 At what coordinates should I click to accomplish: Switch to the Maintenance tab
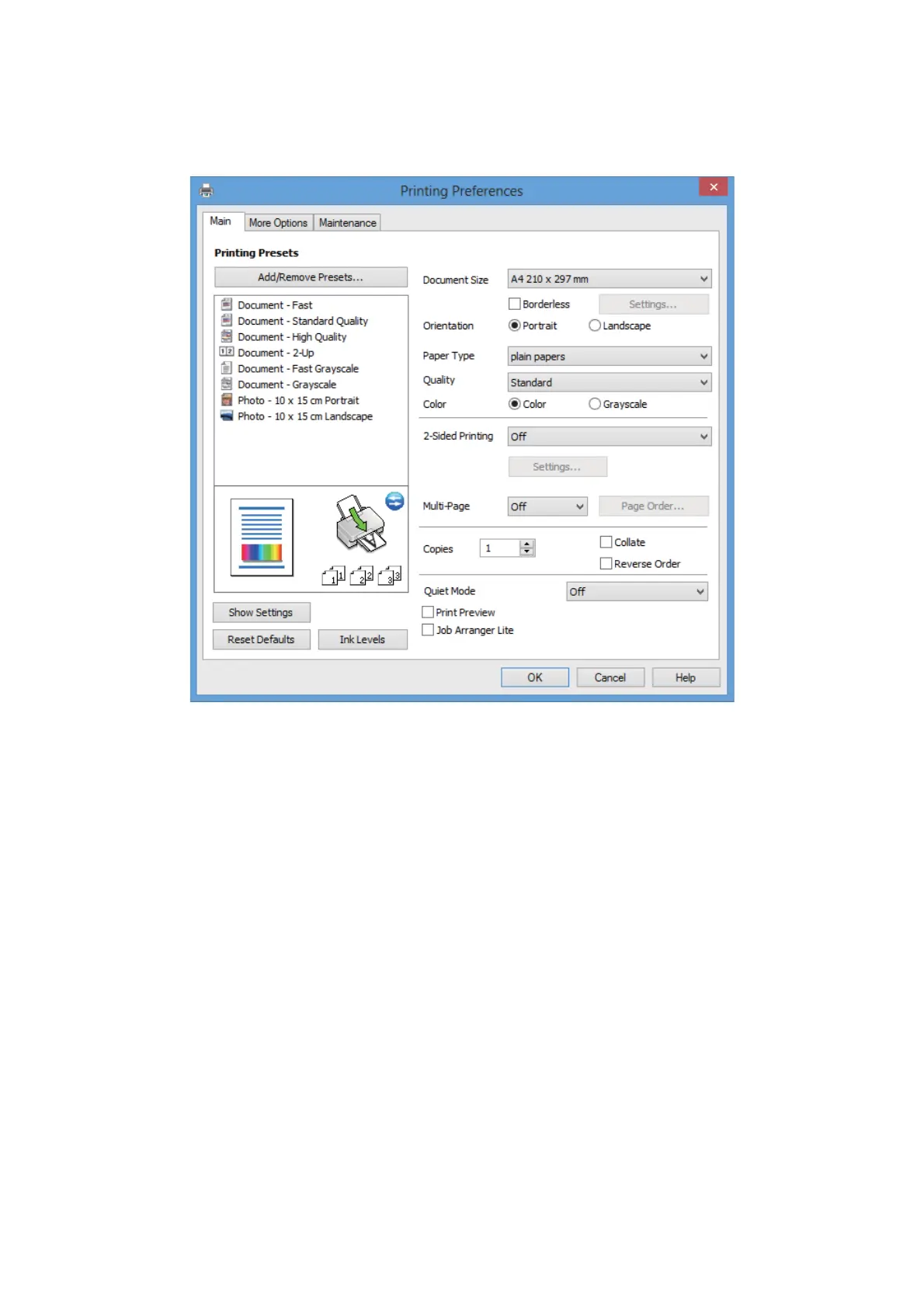point(347,223)
